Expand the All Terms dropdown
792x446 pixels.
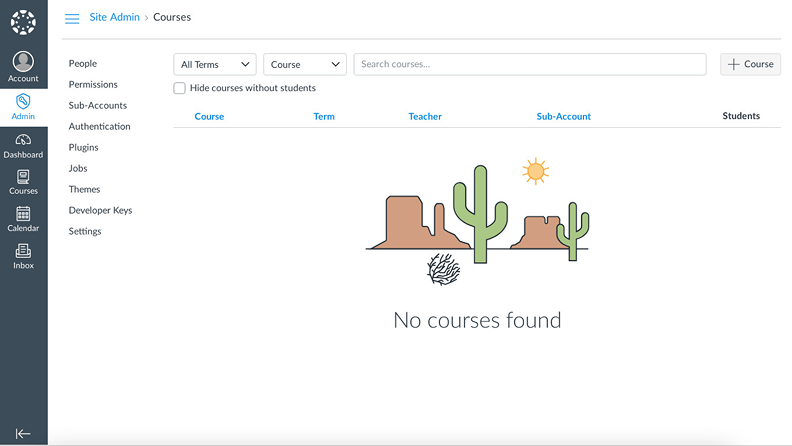tap(215, 64)
